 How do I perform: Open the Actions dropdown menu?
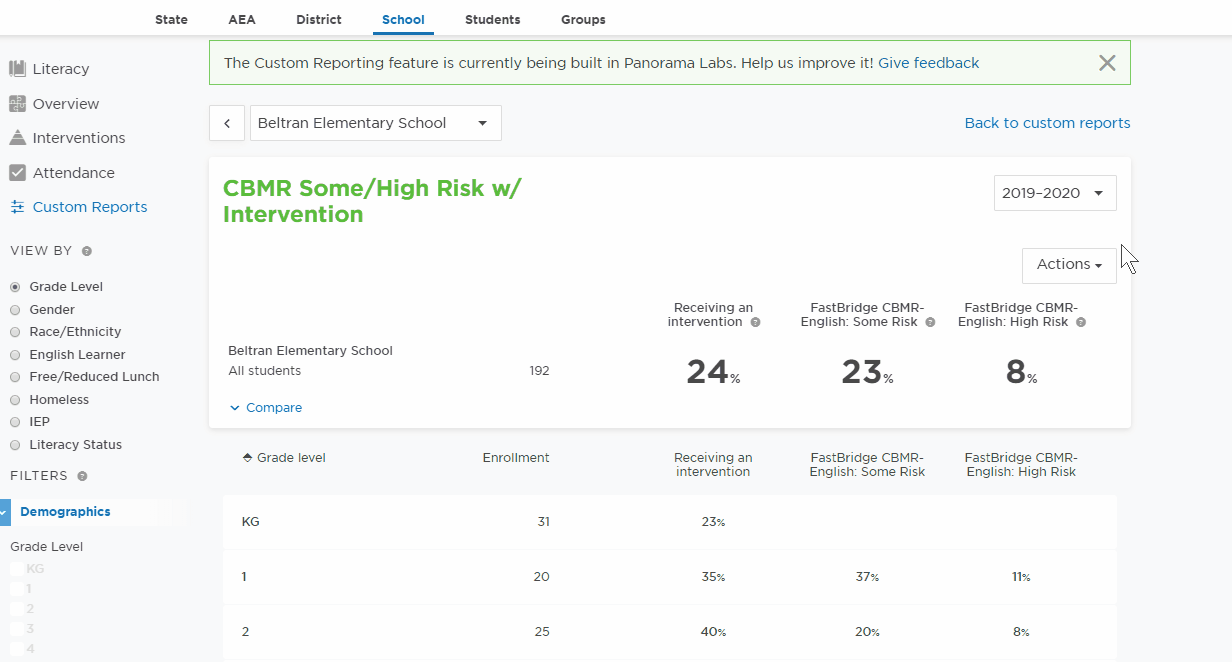[1069, 265]
